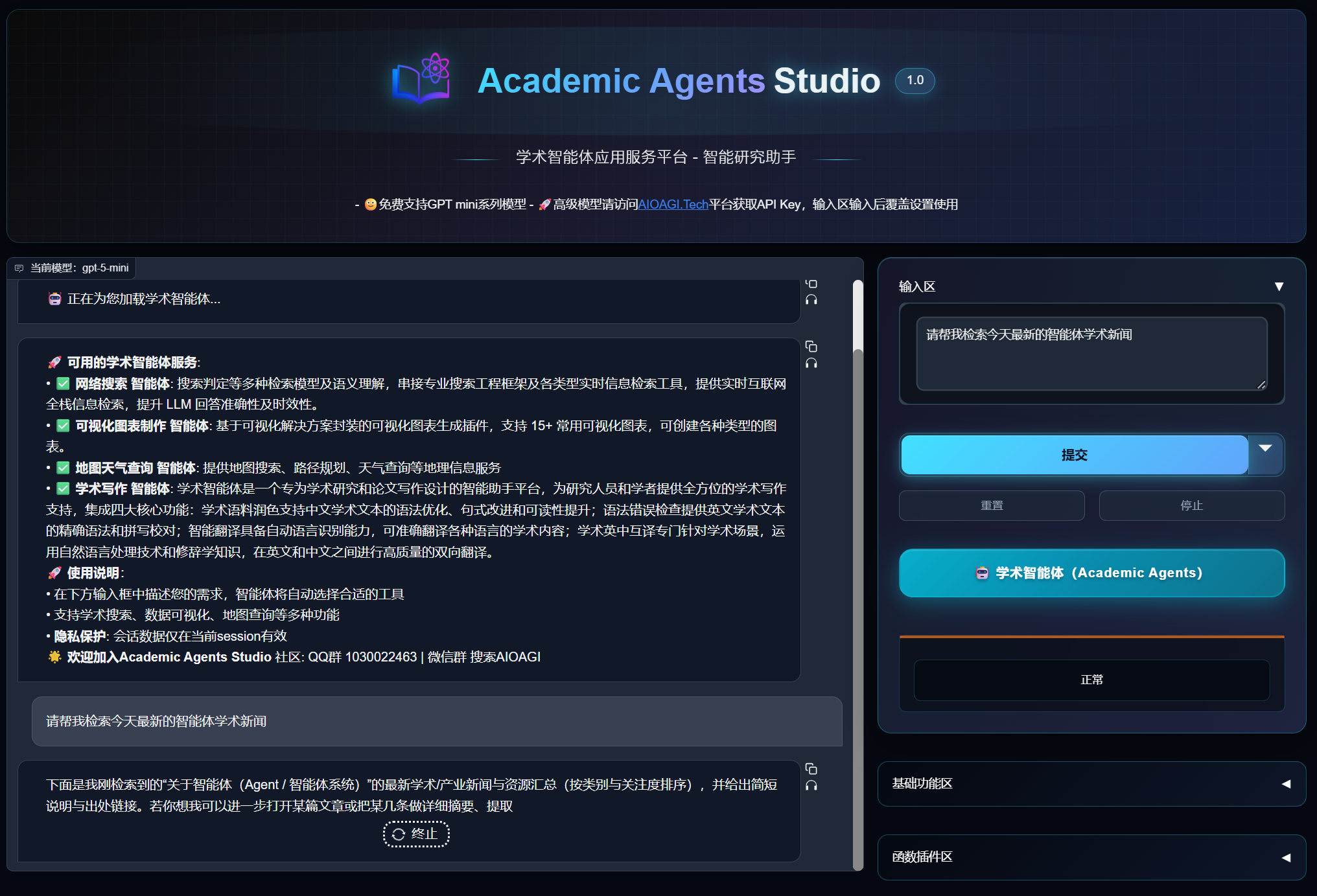The height and width of the screenshot is (896, 1317).
Task: Collapse the 输入区 panel arrow
Action: (x=1279, y=286)
